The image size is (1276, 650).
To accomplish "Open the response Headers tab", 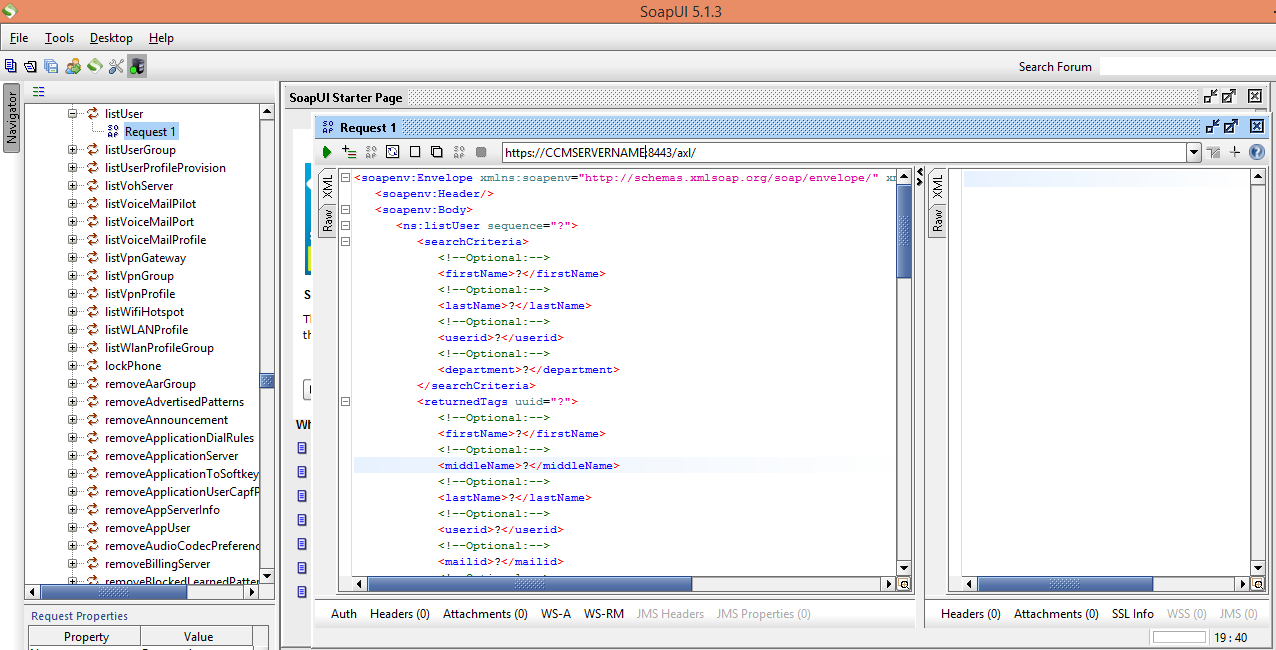I will tap(970, 613).
